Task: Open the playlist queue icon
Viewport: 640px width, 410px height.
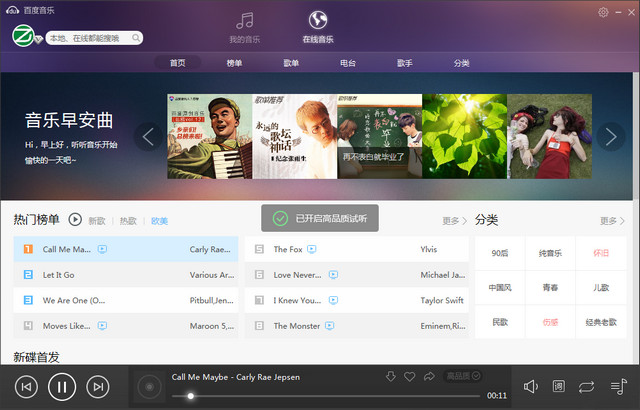Action: coord(617,386)
